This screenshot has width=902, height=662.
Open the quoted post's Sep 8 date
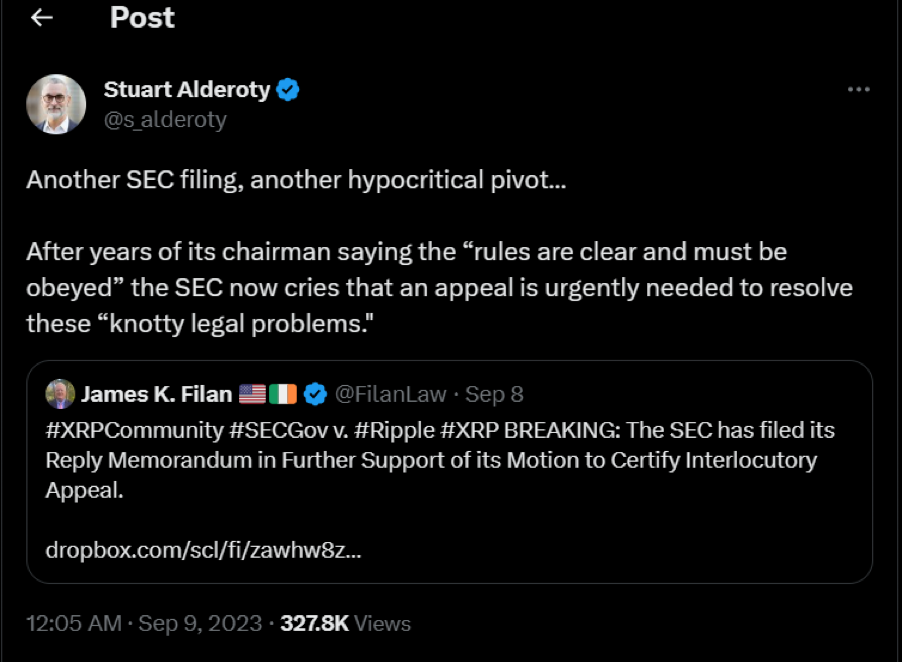pos(494,394)
